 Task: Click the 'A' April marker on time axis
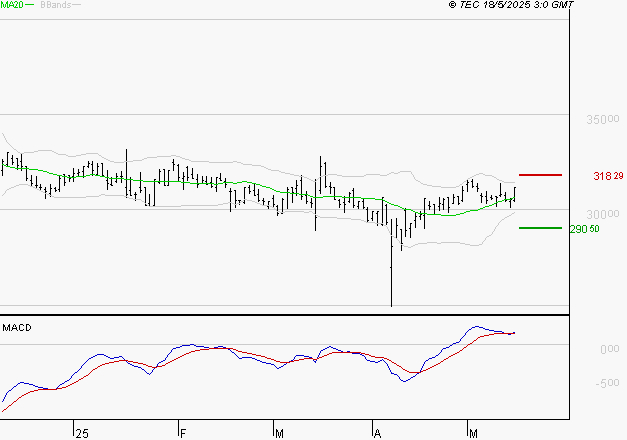click(378, 433)
